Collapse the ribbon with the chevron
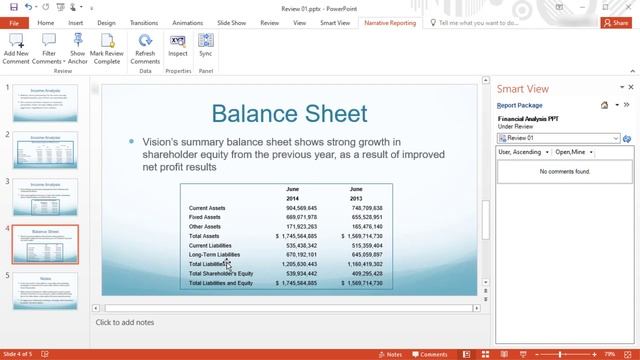The height and width of the screenshot is (360, 640). (x=632, y=71)
